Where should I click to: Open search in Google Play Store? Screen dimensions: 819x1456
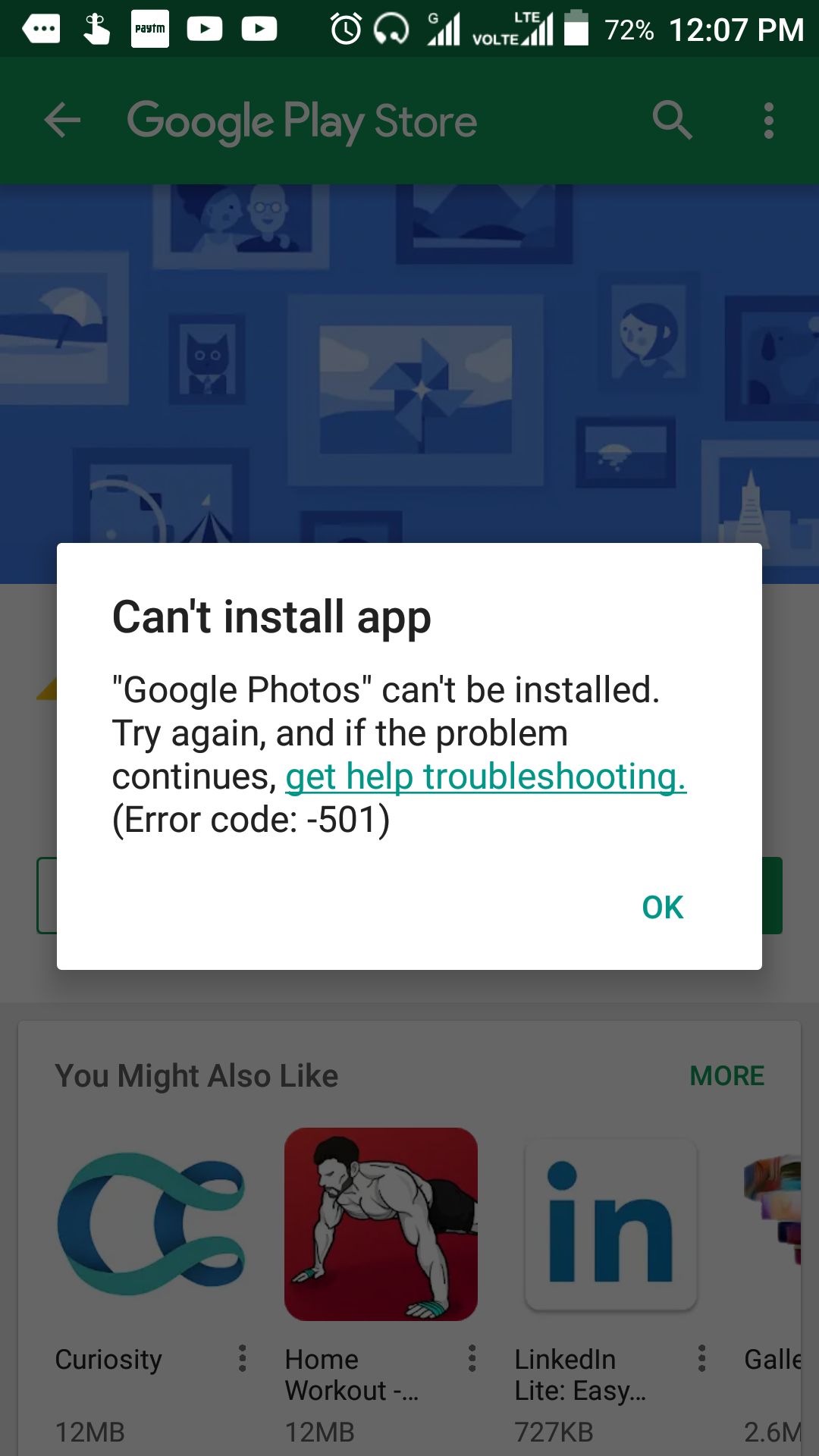pyautogui.click(x=672, y=121)
